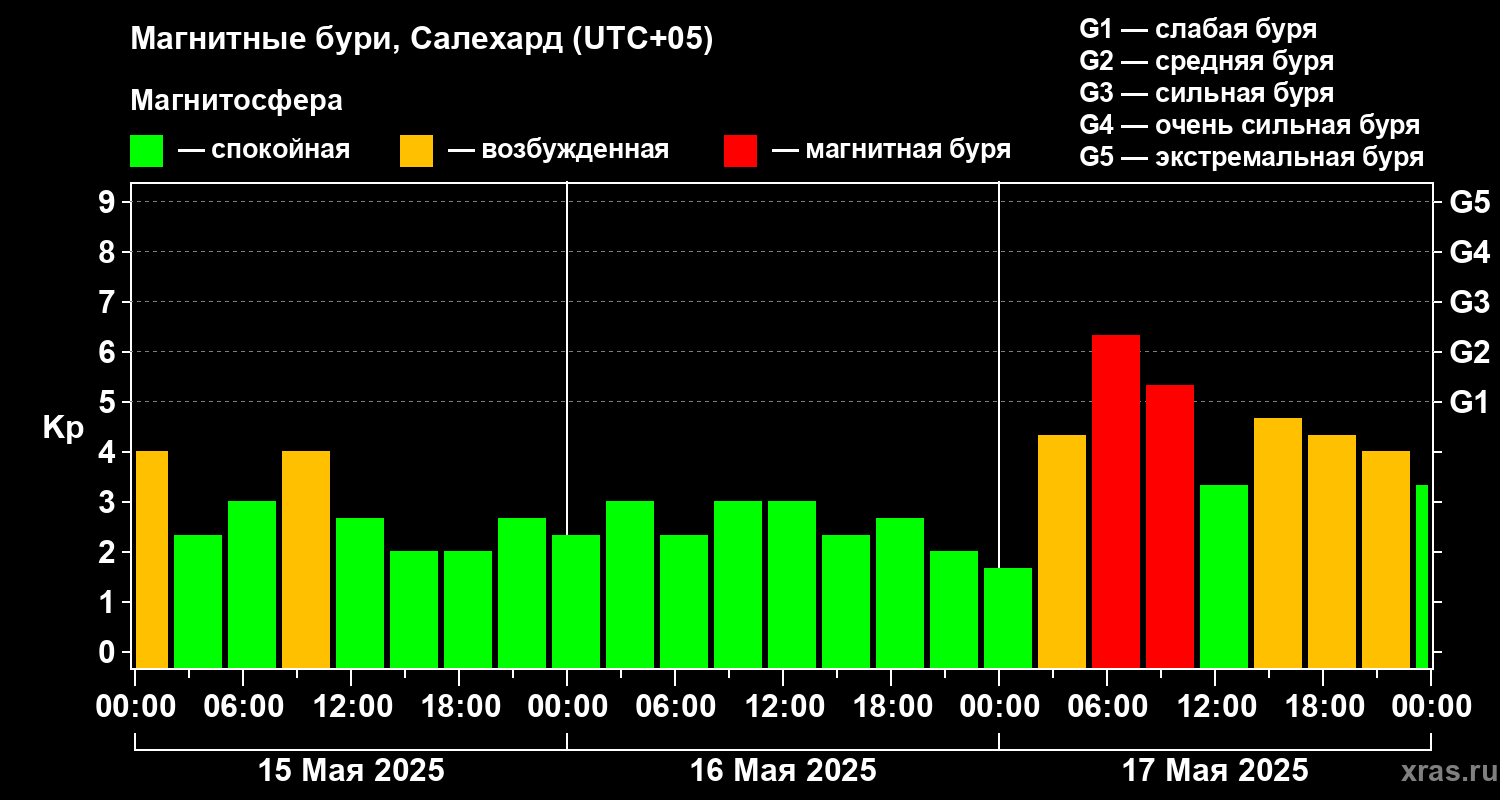The image size is (1500, 800).
Task: Click the G4 tick label on right axis
Action: 1469,252
